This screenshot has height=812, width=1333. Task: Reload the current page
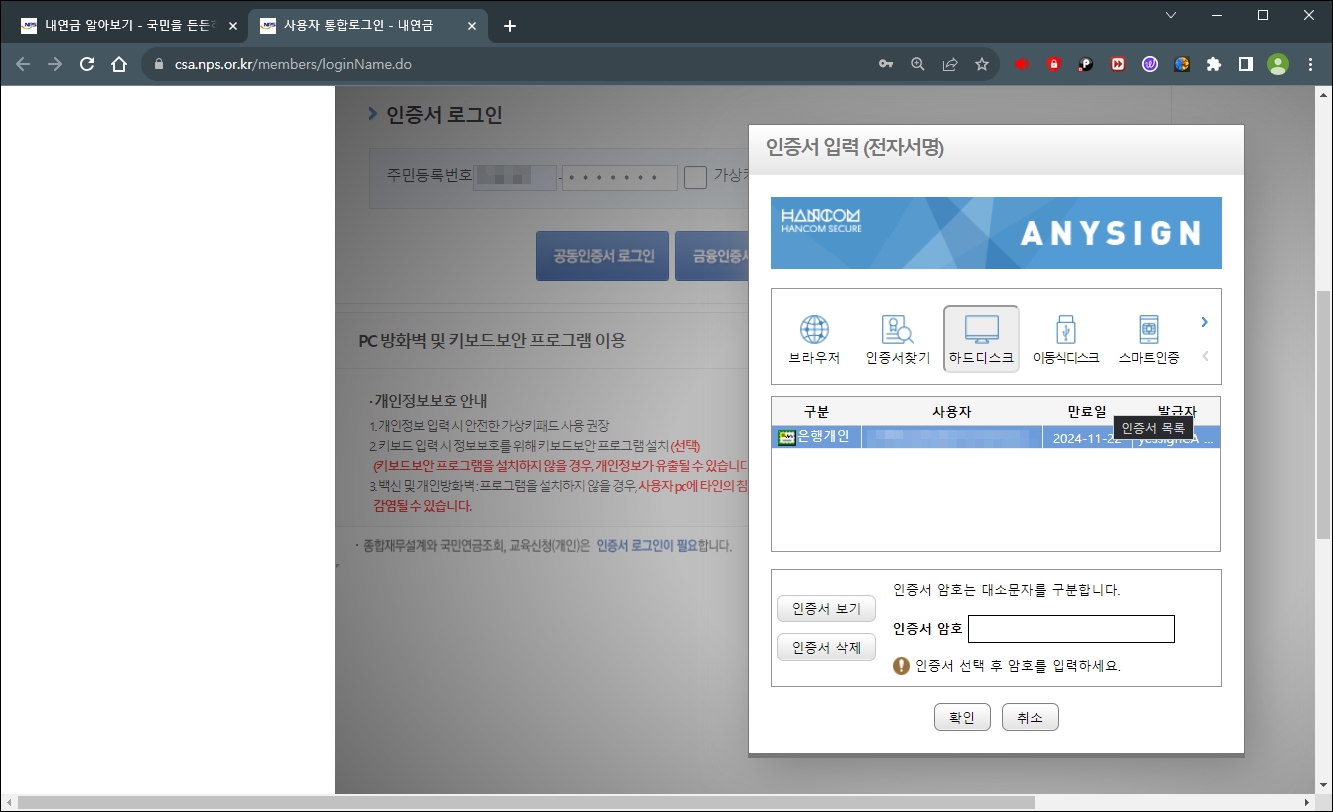point(87,64)
